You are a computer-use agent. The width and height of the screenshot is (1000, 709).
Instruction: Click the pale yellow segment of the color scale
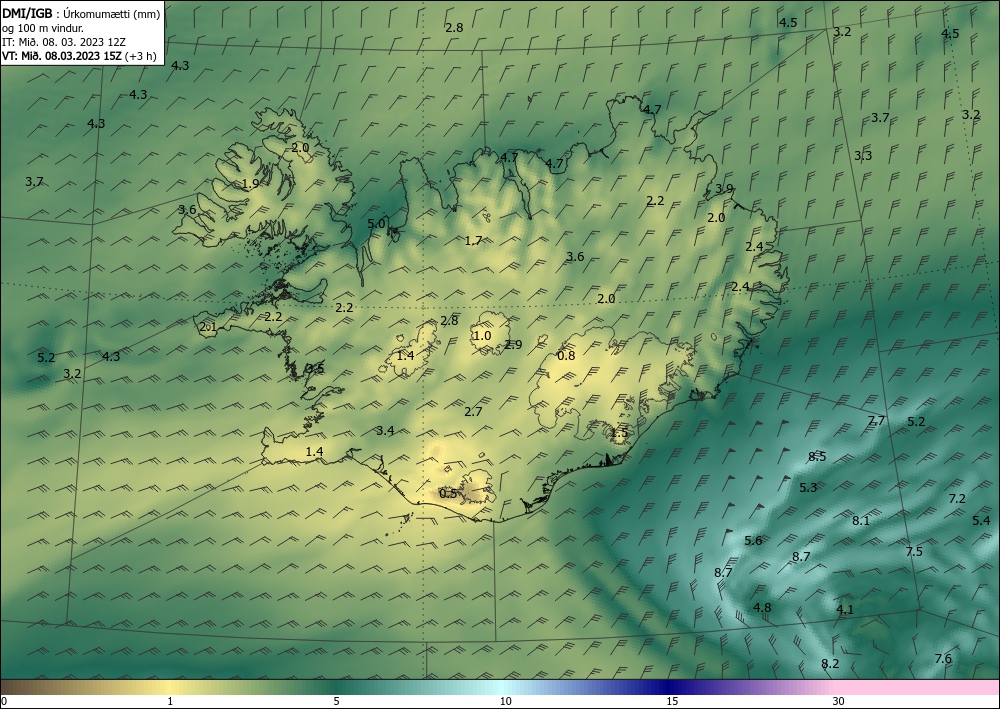170,687
